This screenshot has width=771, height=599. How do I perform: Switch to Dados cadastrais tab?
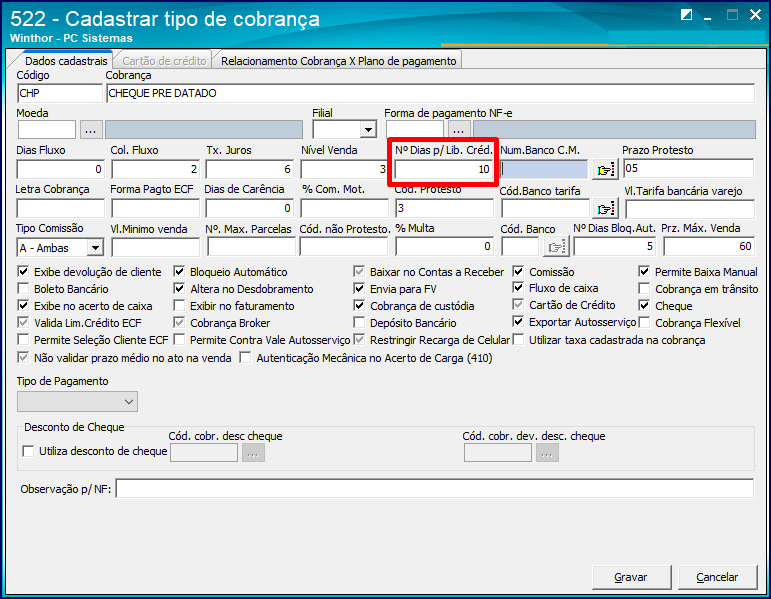(66, 61)
